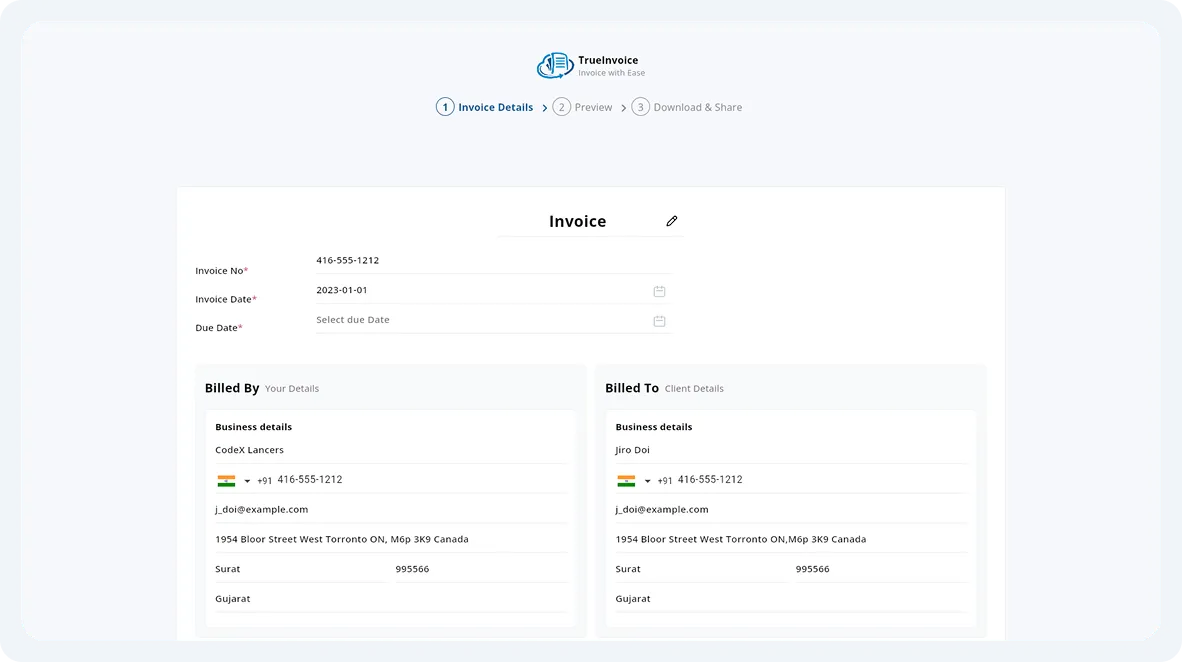Click the +91 code in Billed To
This screenshot has height=662, width=1182.
[665, 481]
